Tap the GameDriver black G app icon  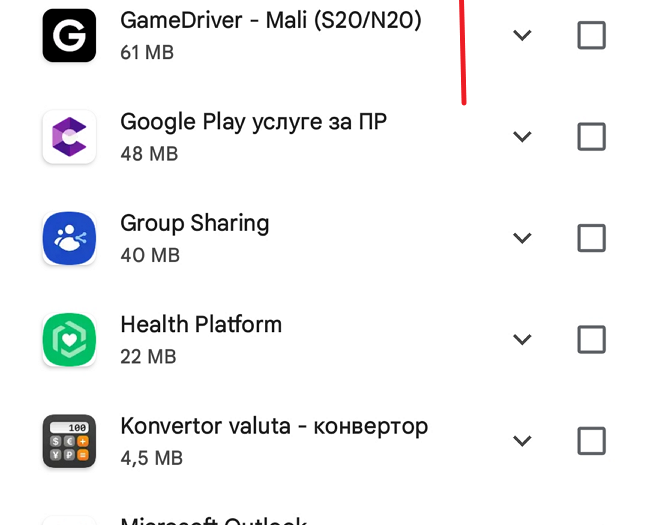(x=69, y=36)
